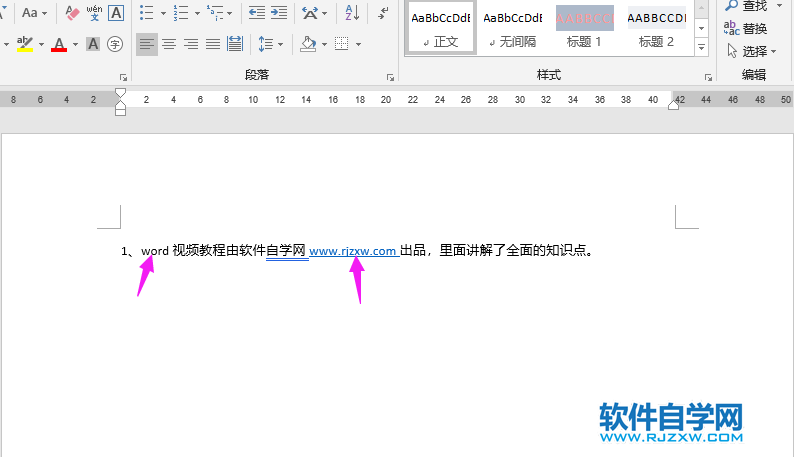Click the right indent ruler marker
Image resolution: width=794 pixels, height=457 pixels.
(673, 104)
